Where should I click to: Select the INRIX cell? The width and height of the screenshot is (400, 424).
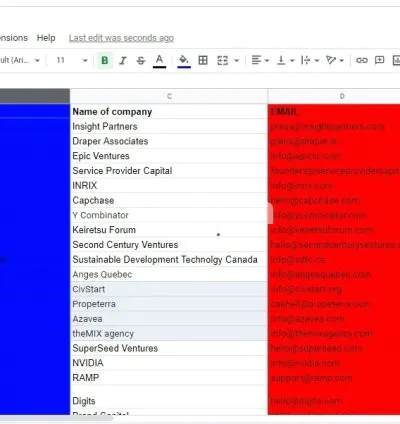coord(169,185)
